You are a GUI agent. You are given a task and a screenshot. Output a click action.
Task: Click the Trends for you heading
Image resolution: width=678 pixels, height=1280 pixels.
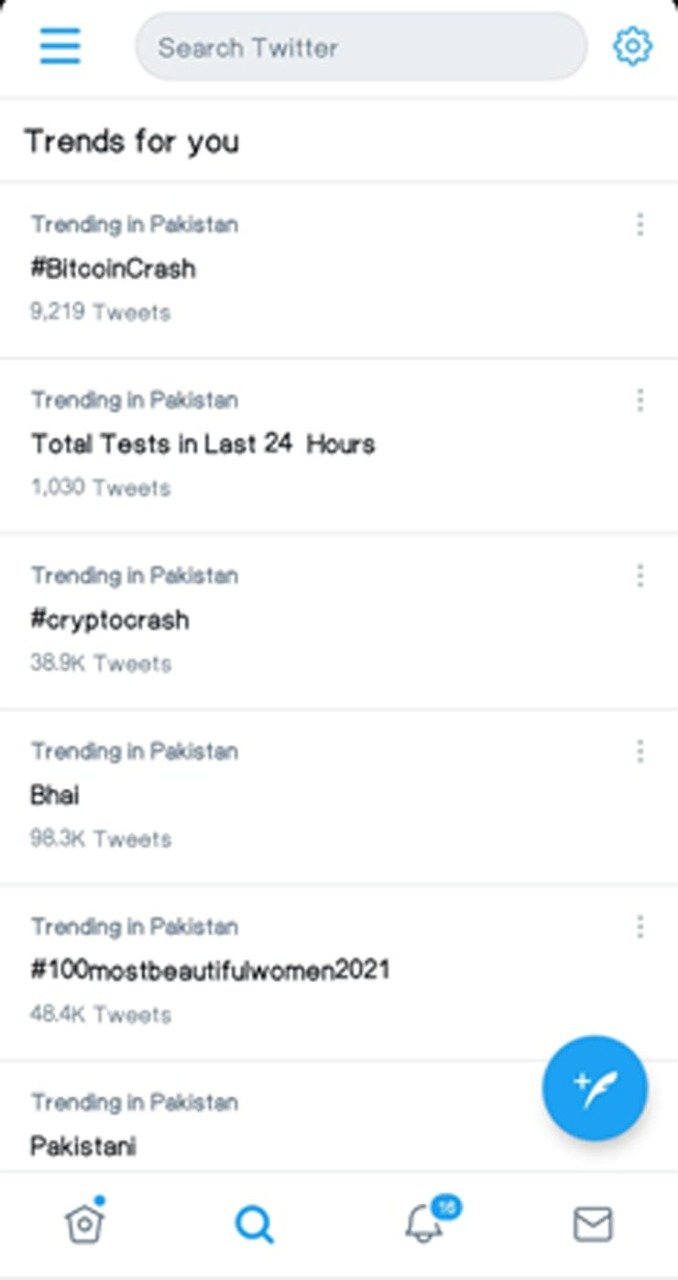pos(132,141)
